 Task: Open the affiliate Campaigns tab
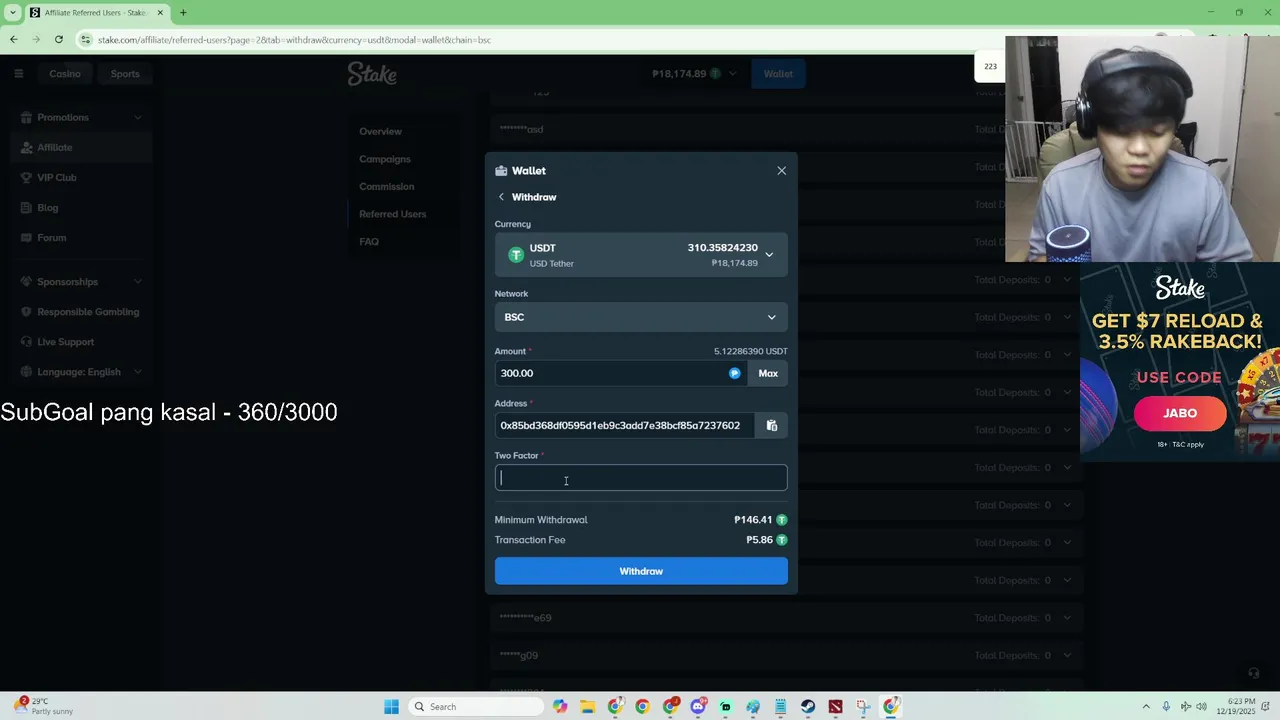click(385, 159)
